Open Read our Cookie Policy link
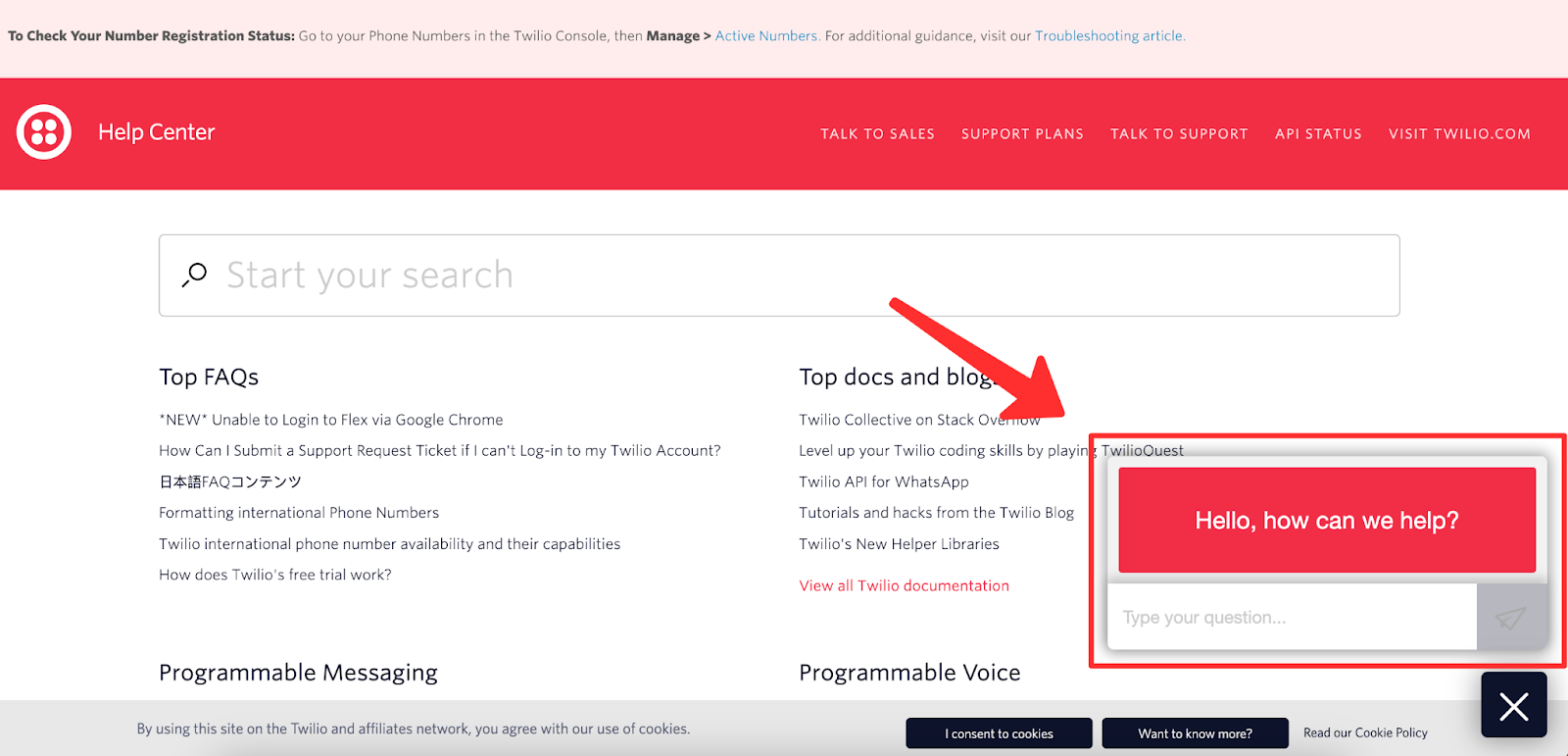The height and width of the screenshot is (756, 1568). (x=1365, y=732)
